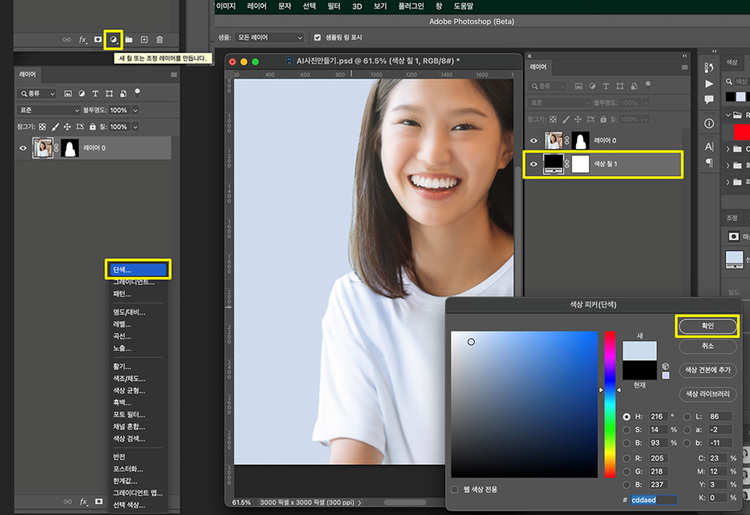
Task: Open the 필터 menu in menu bar
Action: coord(334,6)
